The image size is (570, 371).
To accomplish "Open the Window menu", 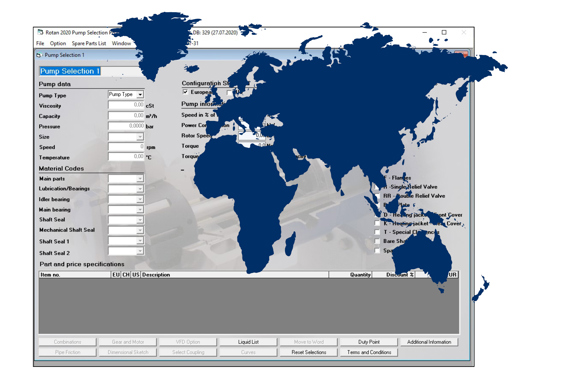I will (121, 43).
